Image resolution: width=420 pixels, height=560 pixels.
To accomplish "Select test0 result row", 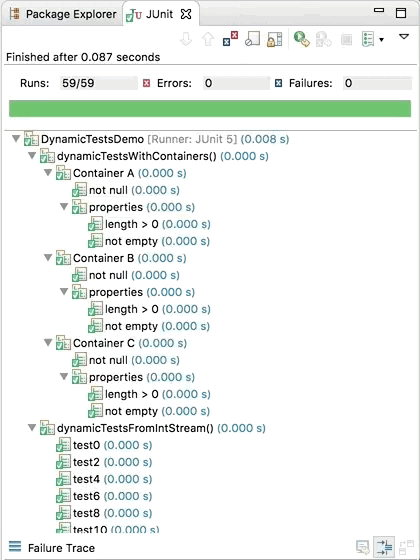I will pos(104,445).
